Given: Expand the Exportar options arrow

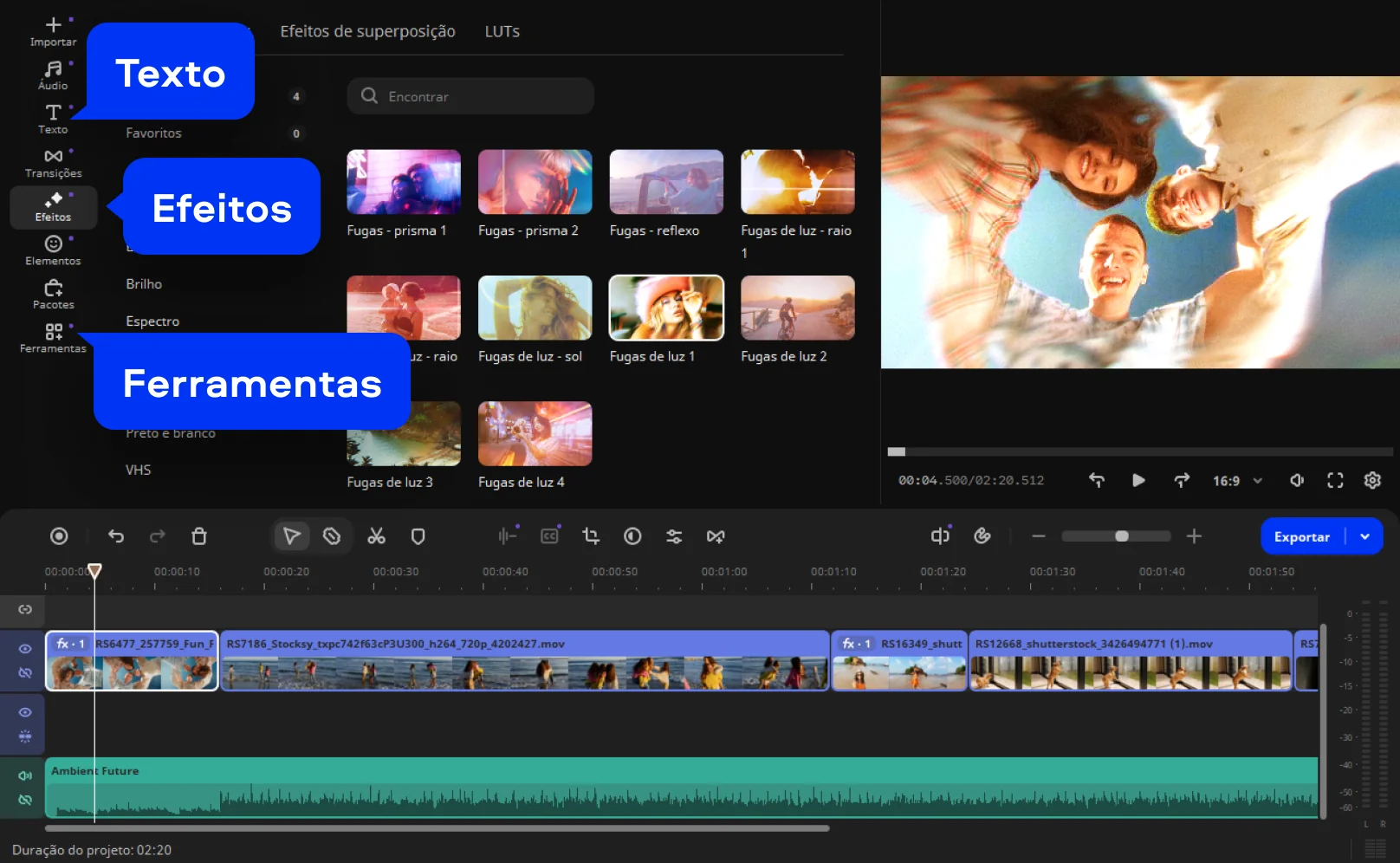Looking at the screenshot, I should (1365, 536).
